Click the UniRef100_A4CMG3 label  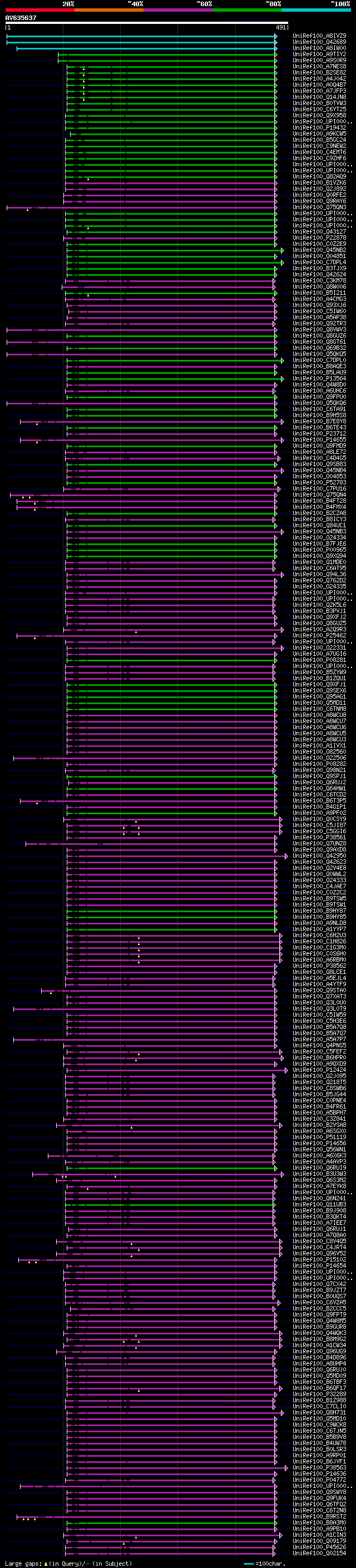[x=319, y=299]
